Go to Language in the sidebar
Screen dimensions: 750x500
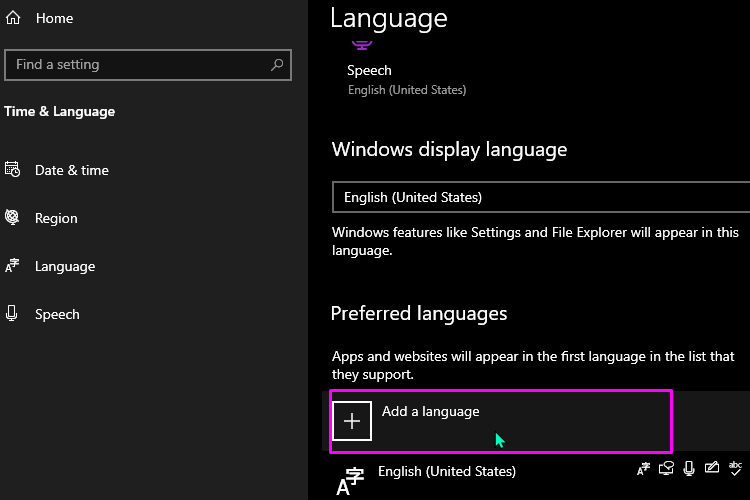[x=65, y=266]
